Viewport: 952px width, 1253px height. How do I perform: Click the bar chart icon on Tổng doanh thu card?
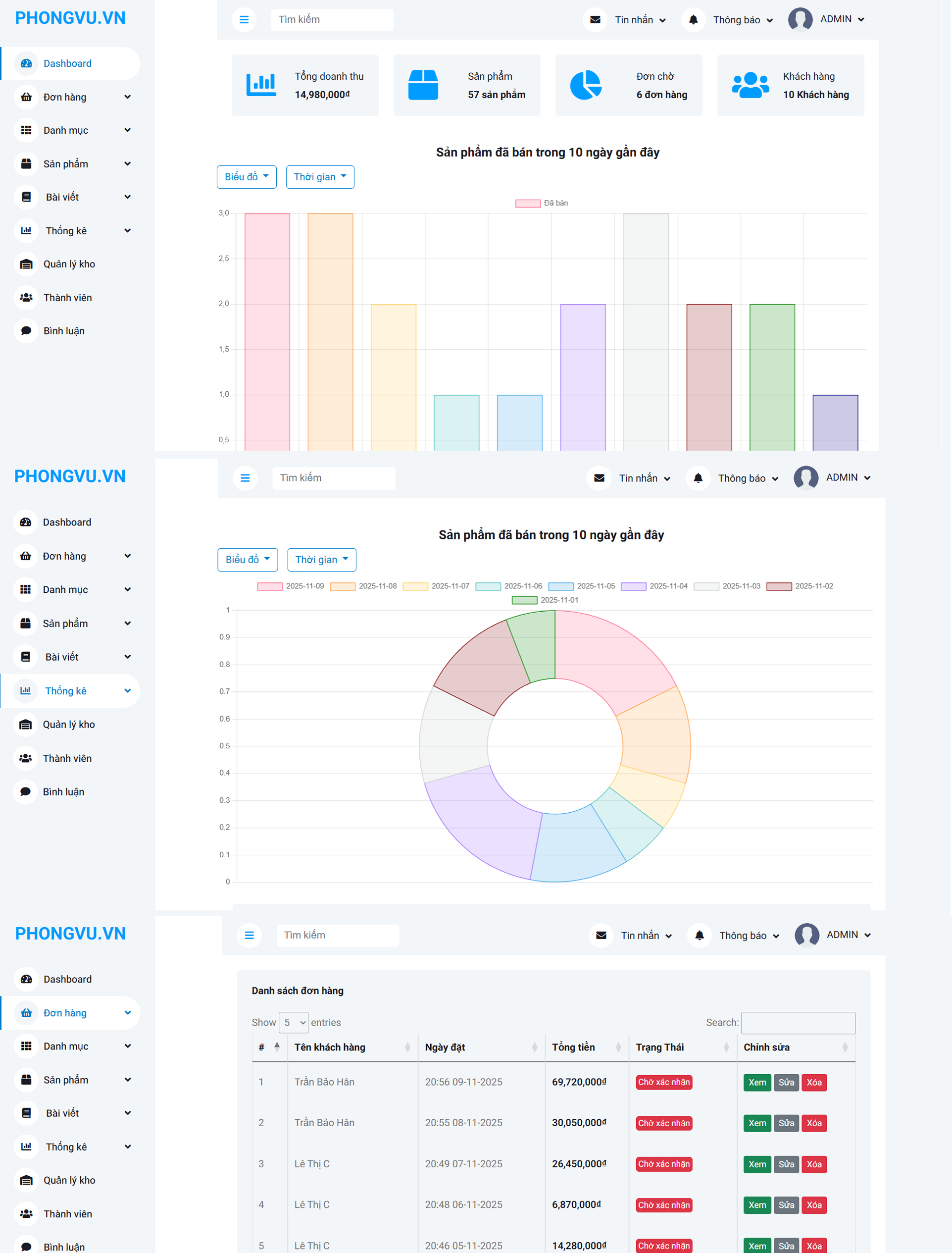[261, 85]
